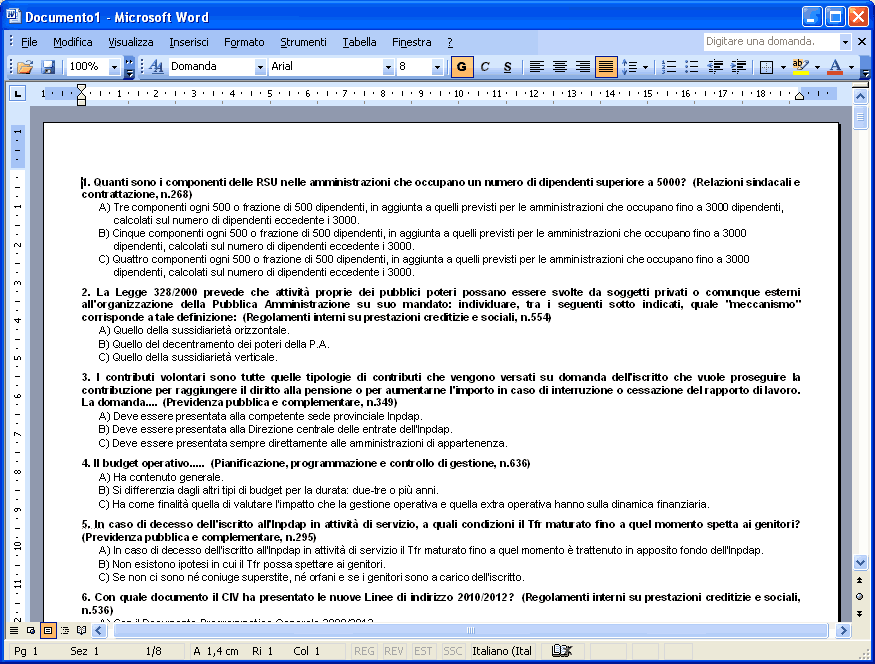Click the spelling status book icon
The width and height of the screenshot is (875, 664).
[x=563, y=651]
